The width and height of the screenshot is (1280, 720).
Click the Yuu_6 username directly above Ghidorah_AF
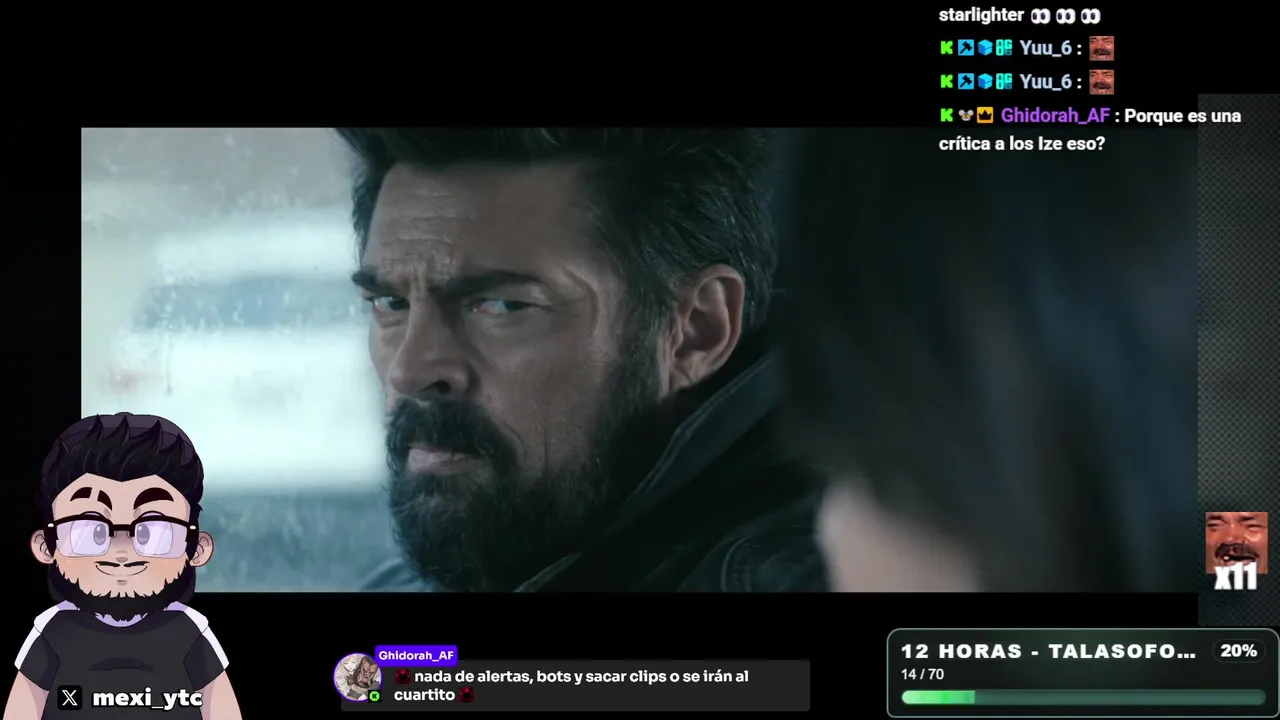click(1045, 82)
